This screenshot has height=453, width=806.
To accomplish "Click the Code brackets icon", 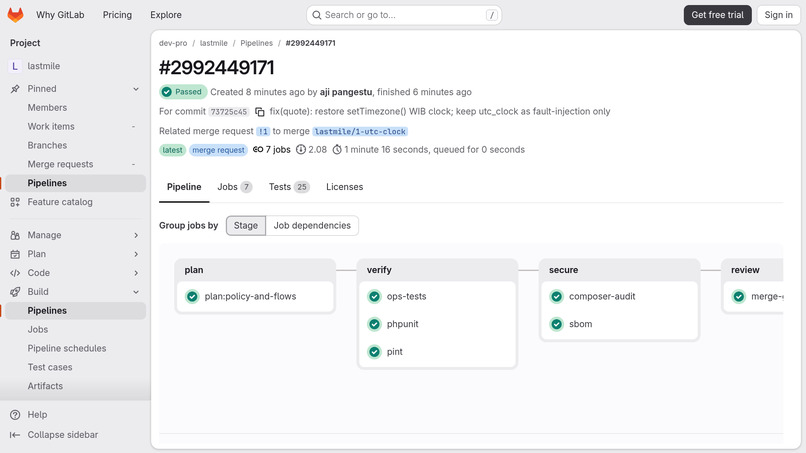I will click(x=15, y=273).
